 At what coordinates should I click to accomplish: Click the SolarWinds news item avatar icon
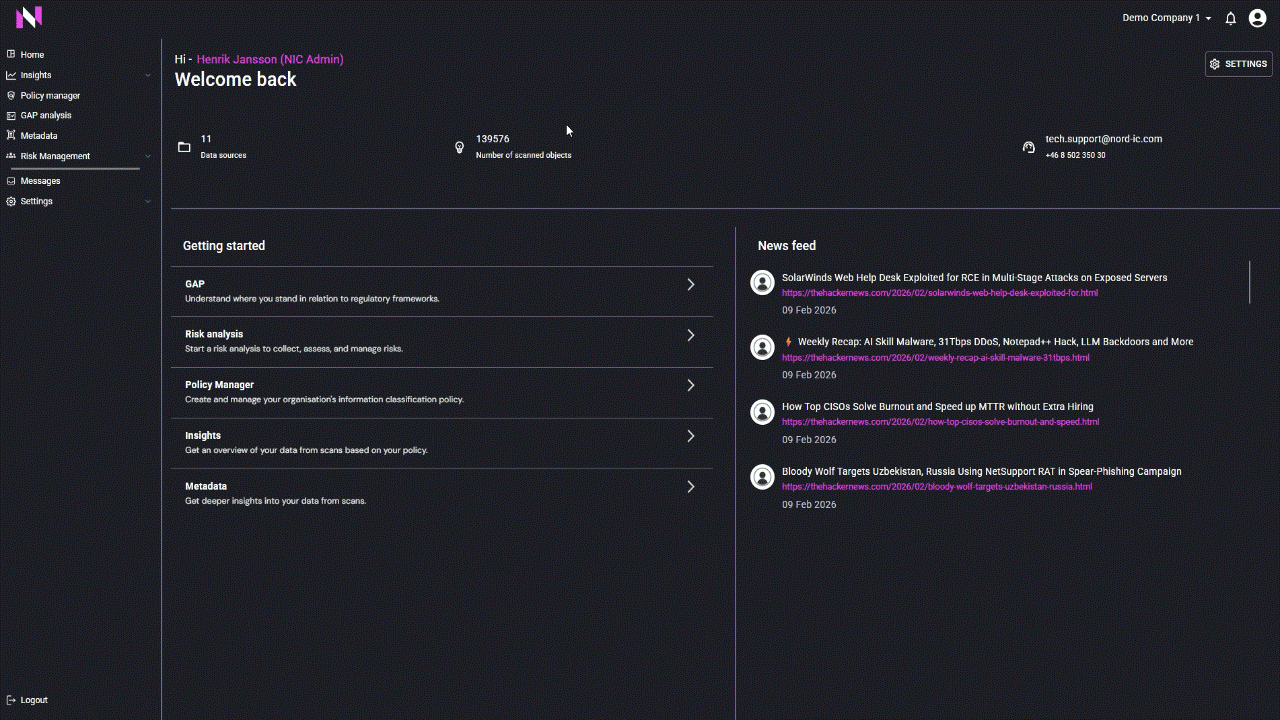tap(762, 283)
